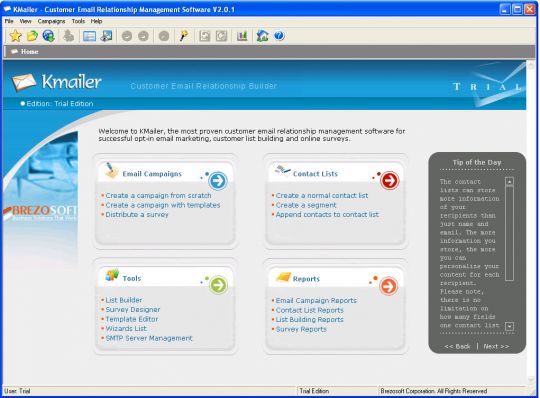This screenshot has width=540, height=398.
Task: Click the first greyed refresh square icon
Action: click(x=205, y=36)
